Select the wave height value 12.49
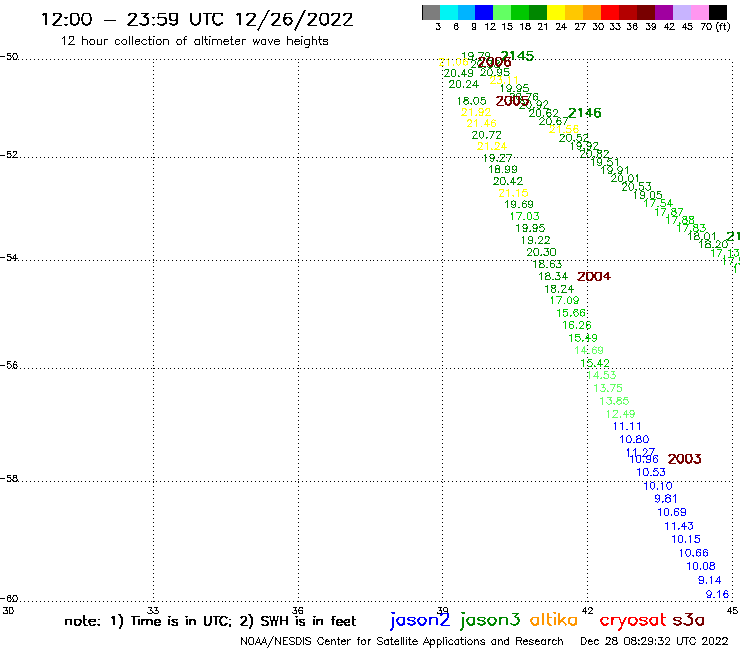740x650 pixels. pyautogui.click(x=621, y=414)
